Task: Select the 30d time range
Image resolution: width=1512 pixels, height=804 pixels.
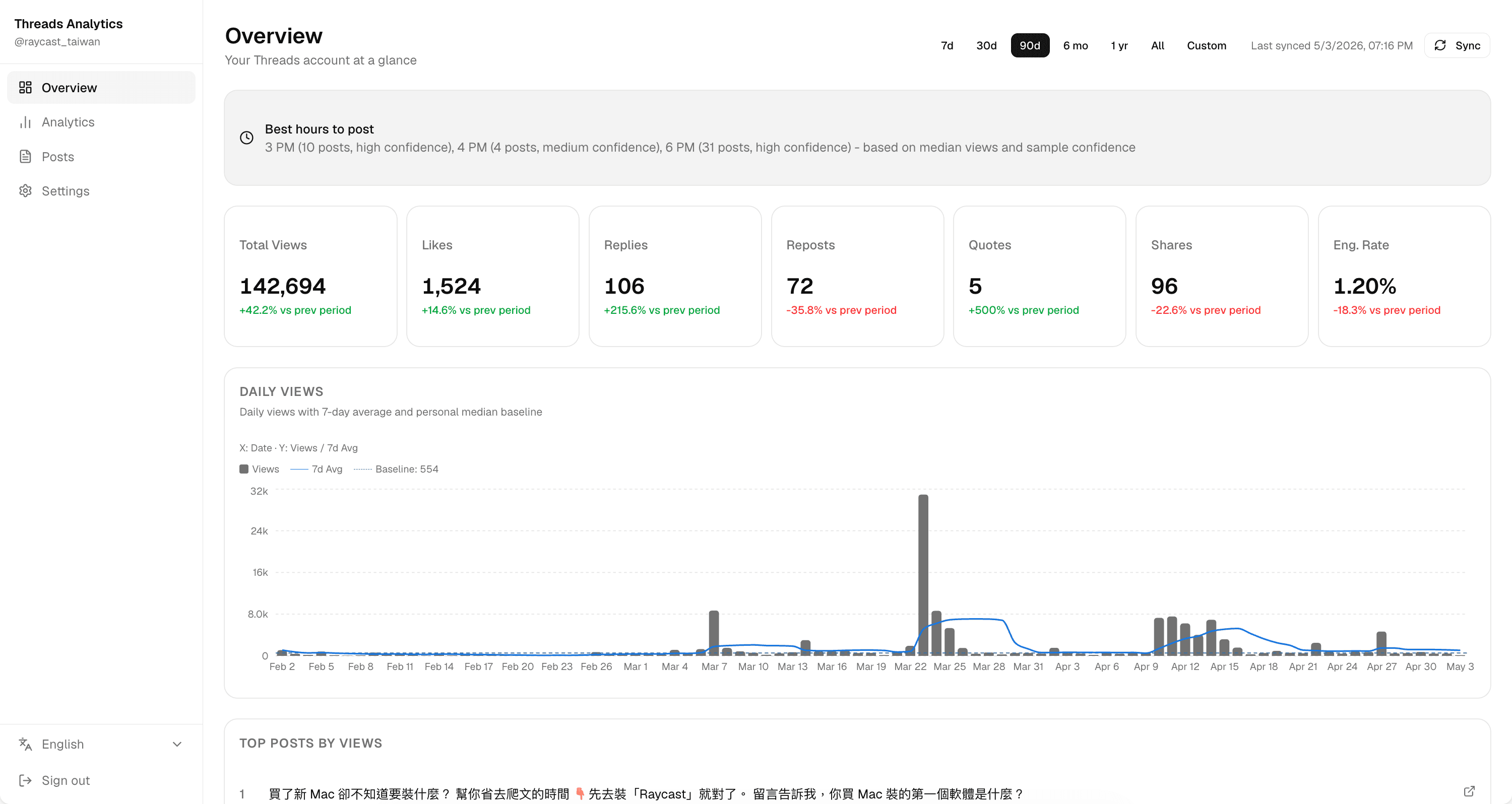Action: click(x=986, y=45)
